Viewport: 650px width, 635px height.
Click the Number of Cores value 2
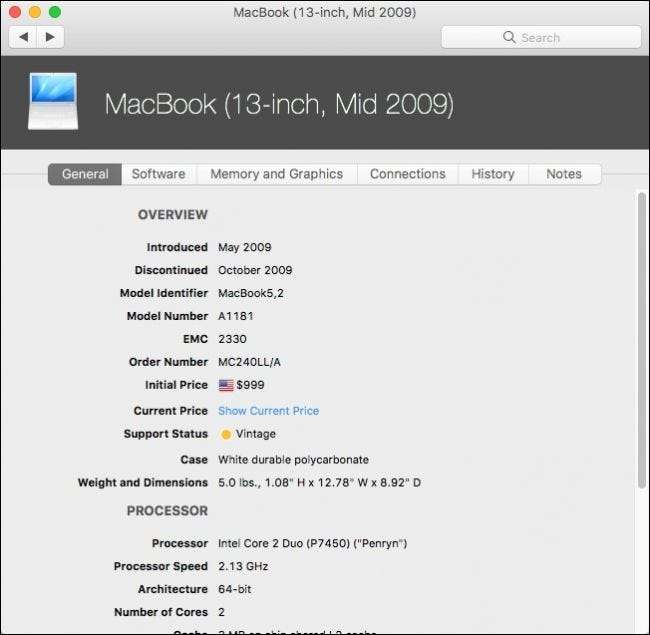(221, 613)
